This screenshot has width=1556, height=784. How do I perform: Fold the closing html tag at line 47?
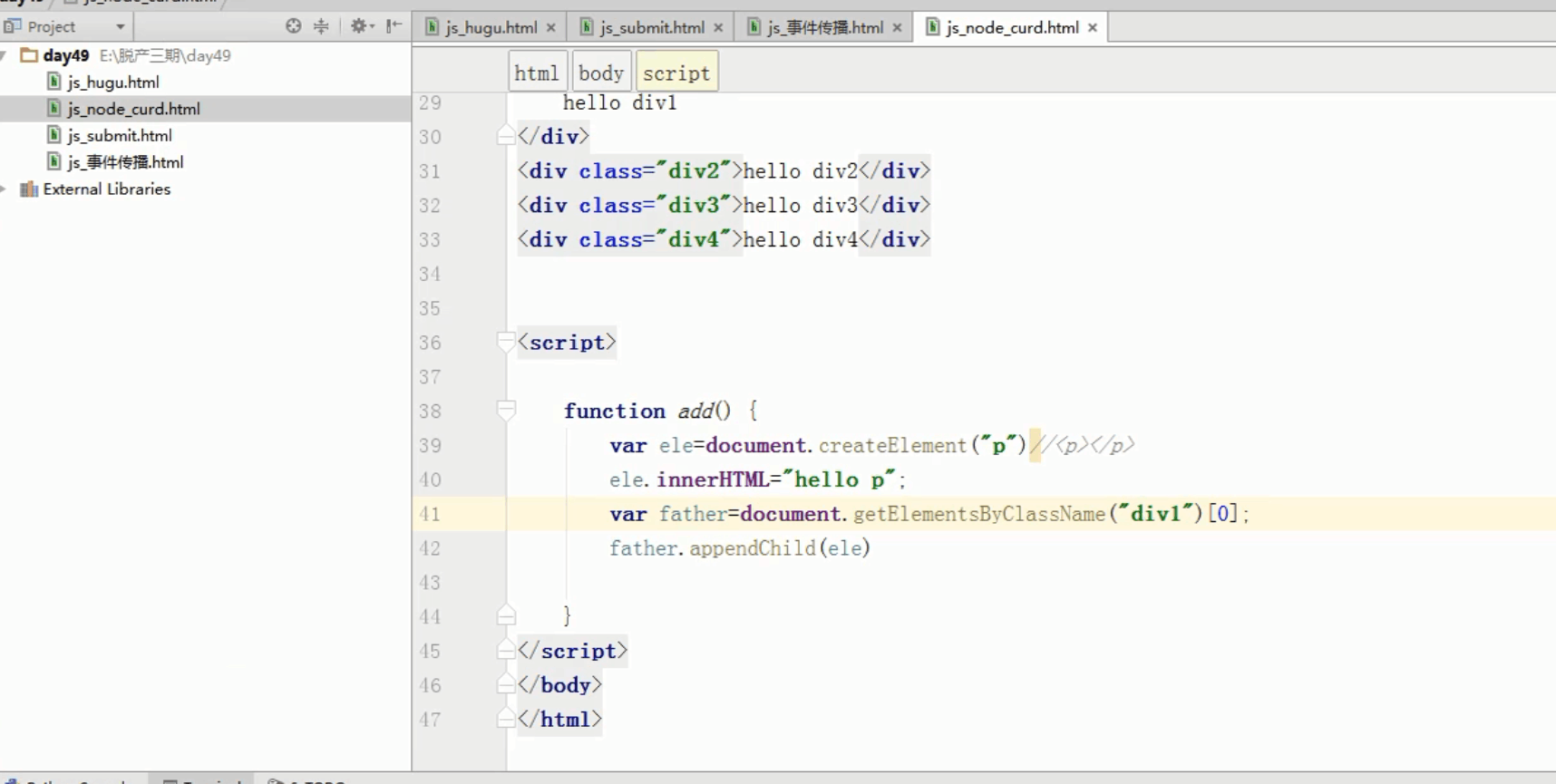click(507, 720)
